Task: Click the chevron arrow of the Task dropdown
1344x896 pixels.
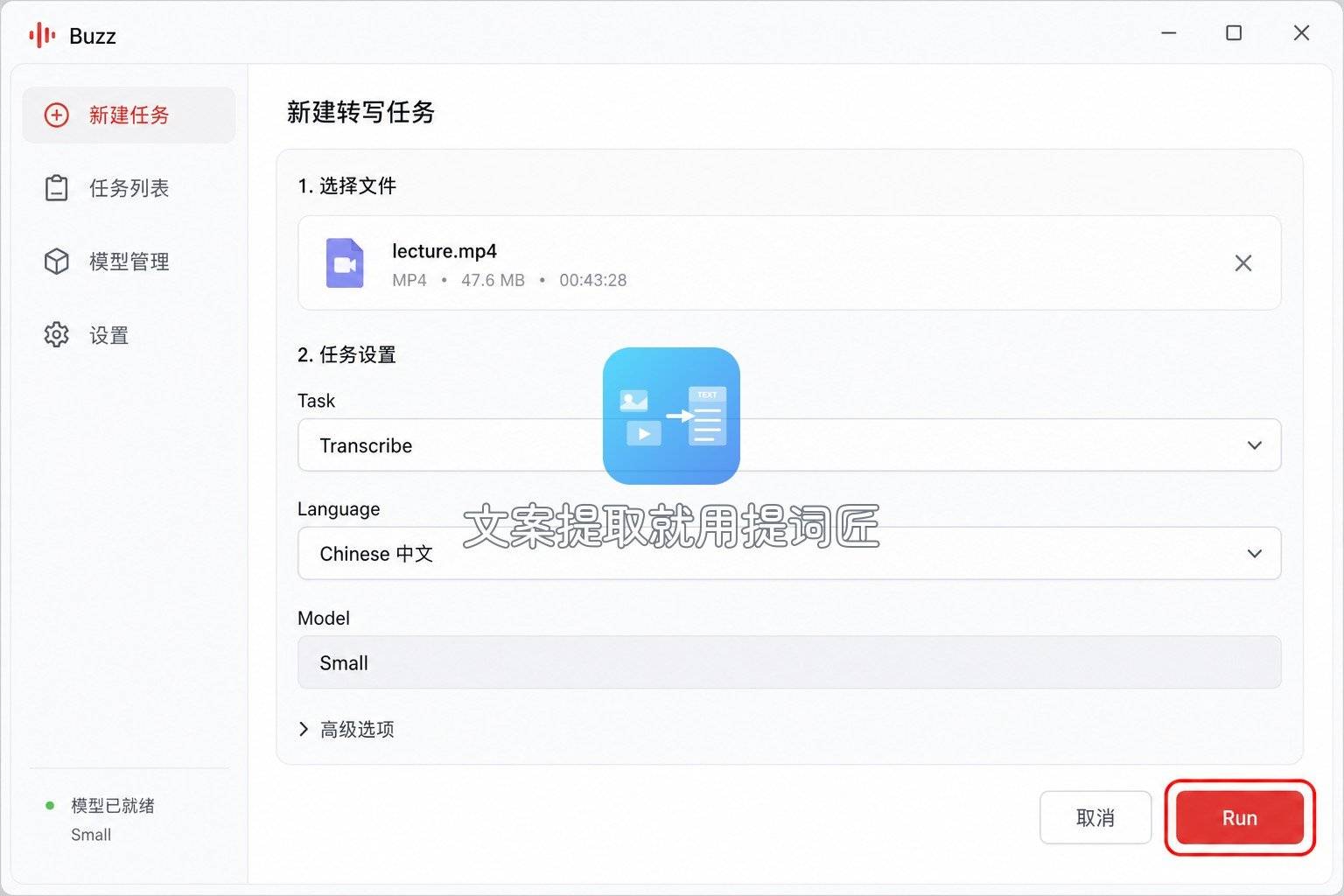Action: 1254,445
